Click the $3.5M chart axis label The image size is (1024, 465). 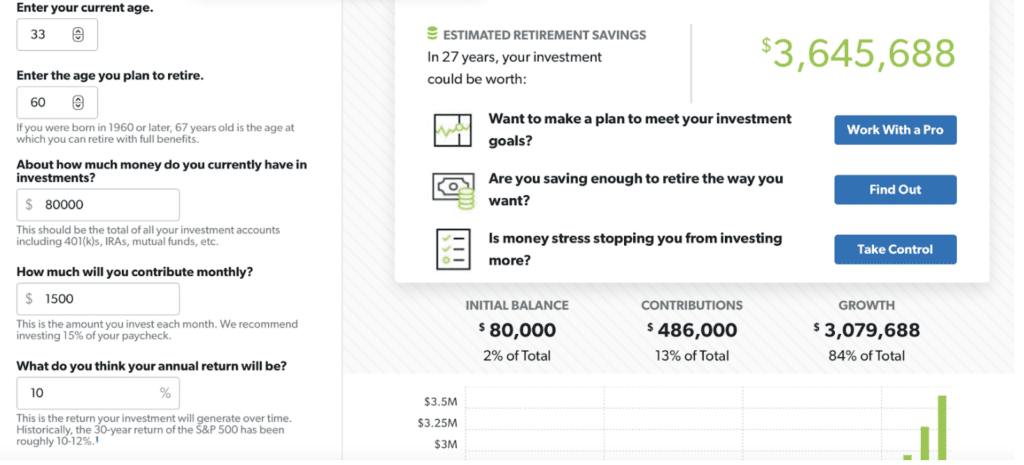(x=441, y=402)
